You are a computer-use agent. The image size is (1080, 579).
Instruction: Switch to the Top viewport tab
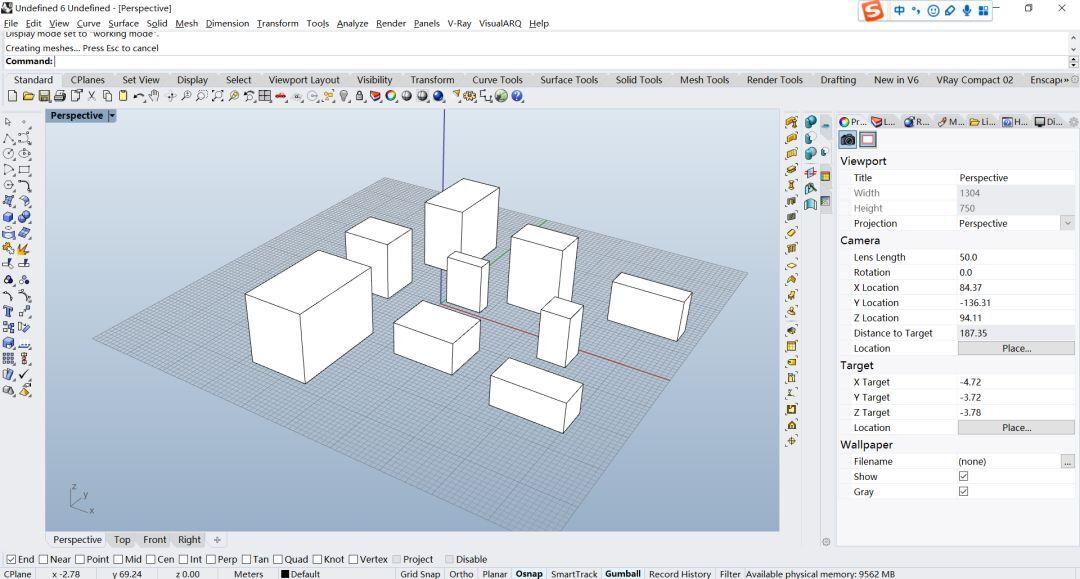(x=122, y=540)
